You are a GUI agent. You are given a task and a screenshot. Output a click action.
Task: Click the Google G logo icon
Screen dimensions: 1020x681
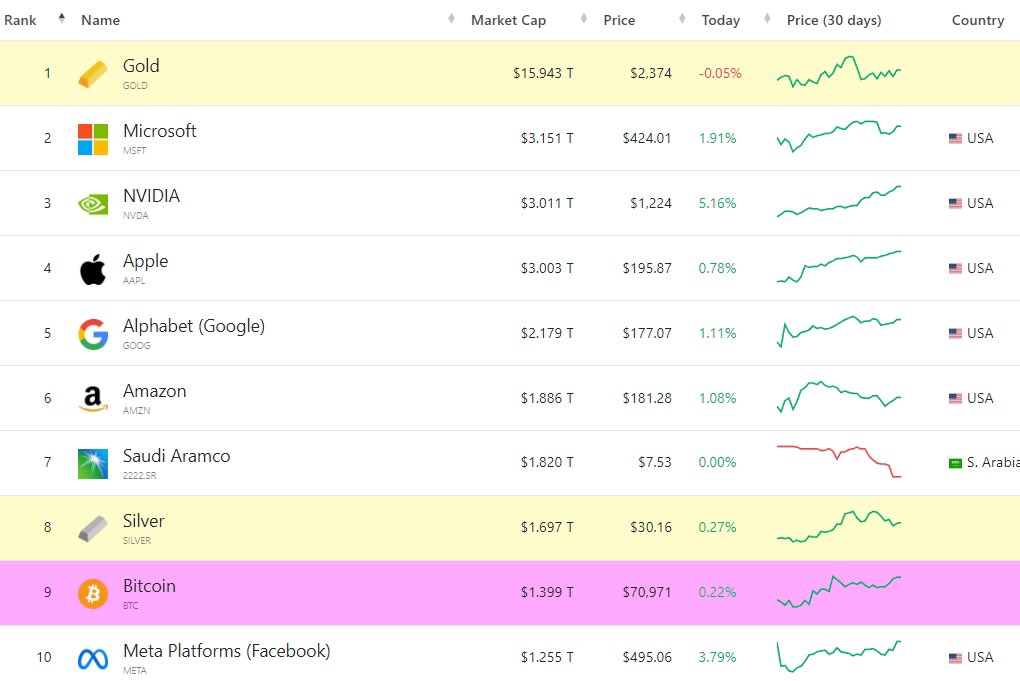click(92, 334)
